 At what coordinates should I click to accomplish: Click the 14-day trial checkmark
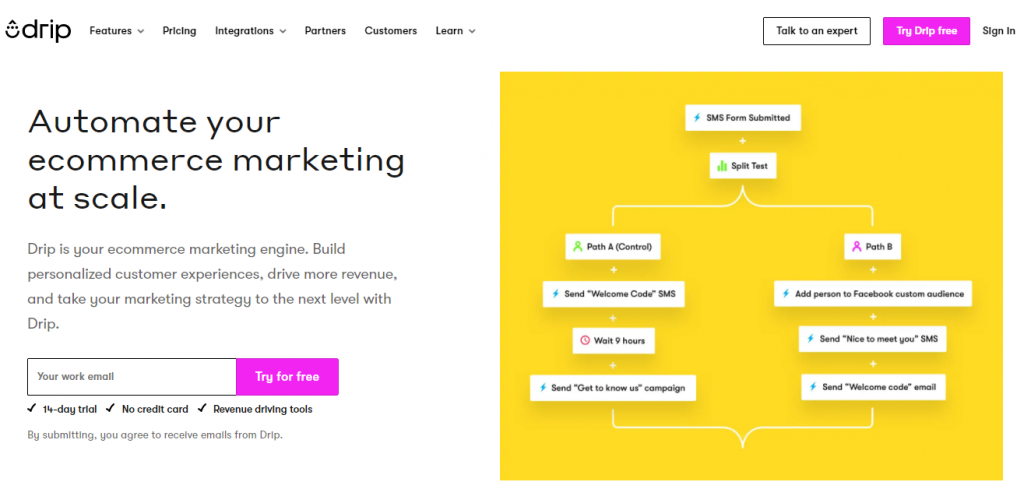[x=32, y=409]
